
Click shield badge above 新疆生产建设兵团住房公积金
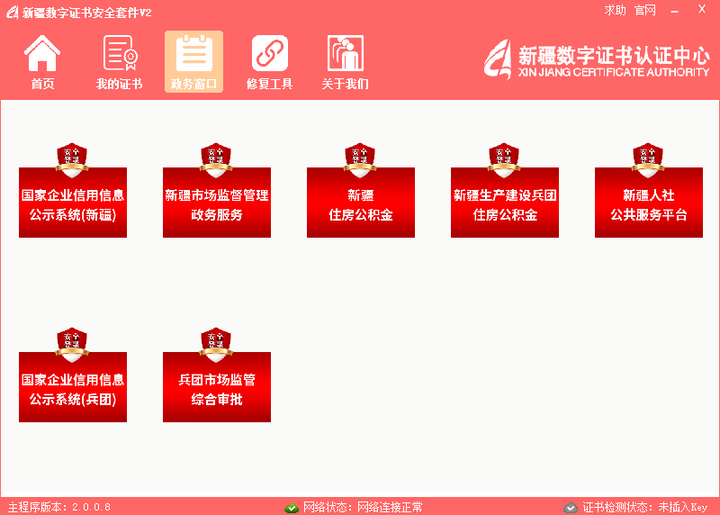click(504, 160)
